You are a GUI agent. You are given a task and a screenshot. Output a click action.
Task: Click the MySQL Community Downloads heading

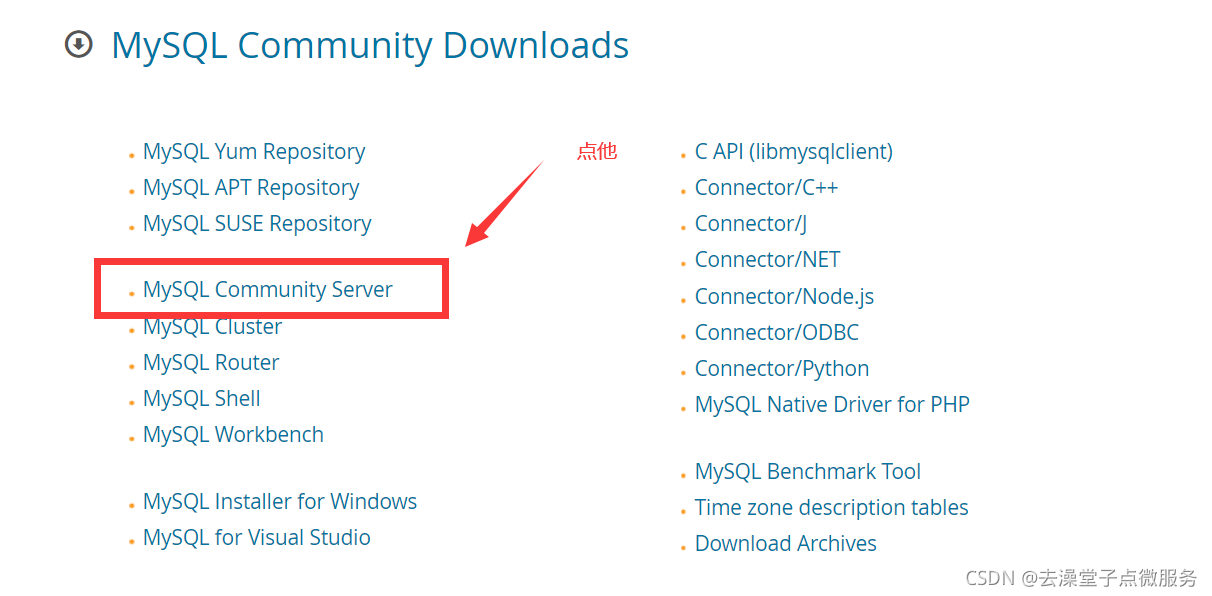370,46
